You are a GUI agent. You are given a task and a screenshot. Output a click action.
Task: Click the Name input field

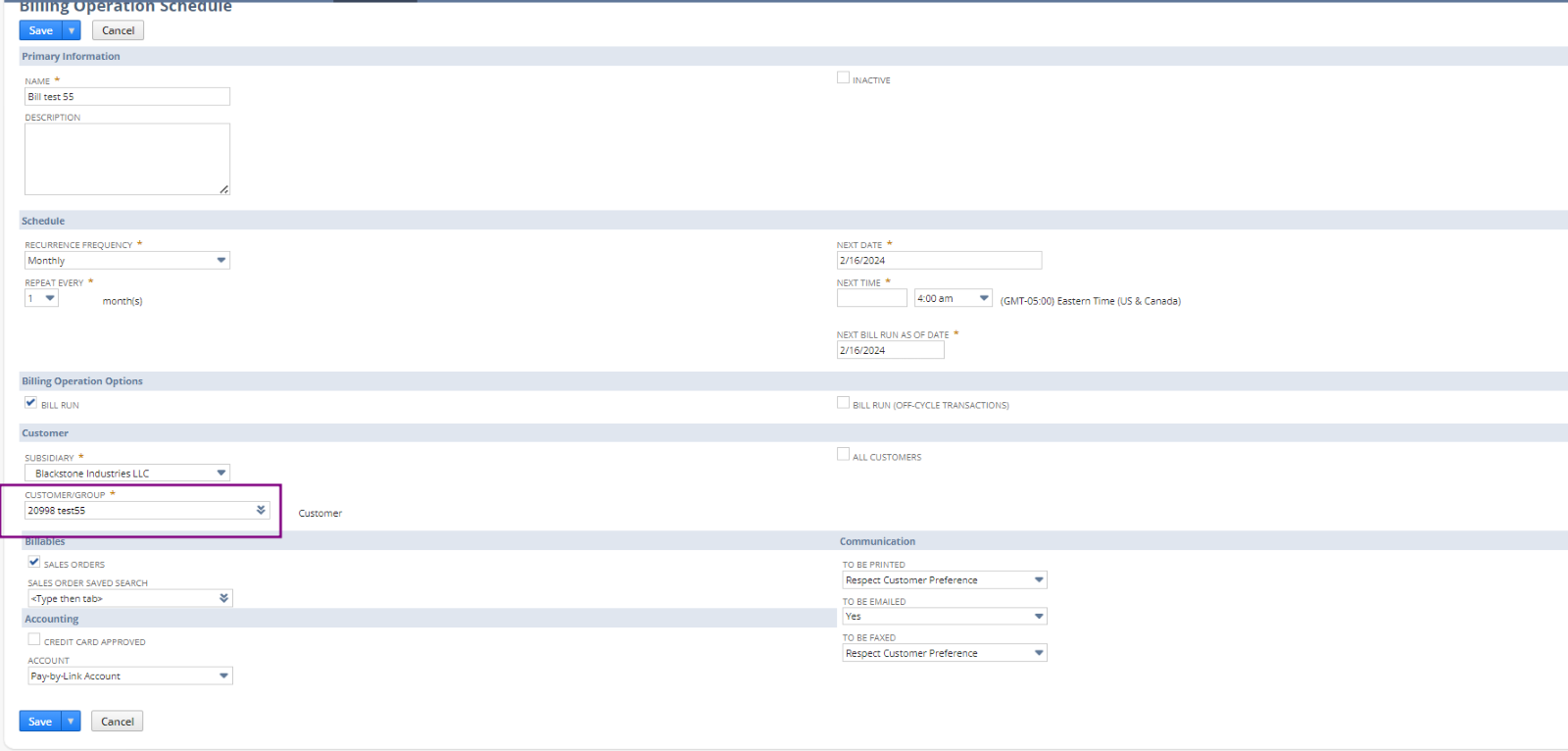pos(126,97)
